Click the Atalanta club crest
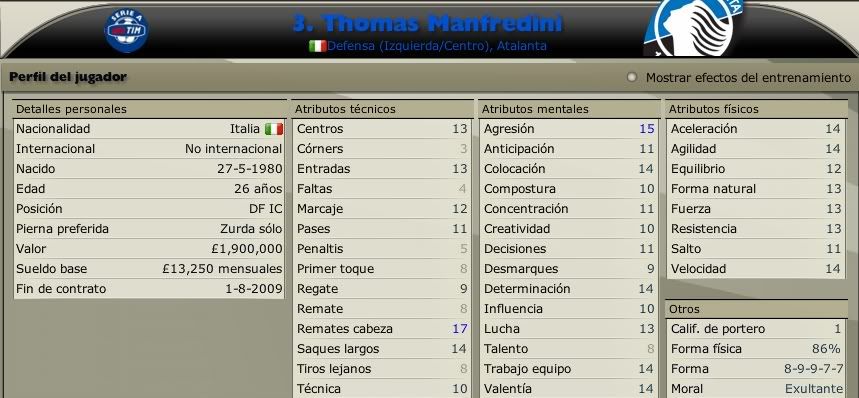This screenshot has width=859, height=398. (x=695, y=27)
